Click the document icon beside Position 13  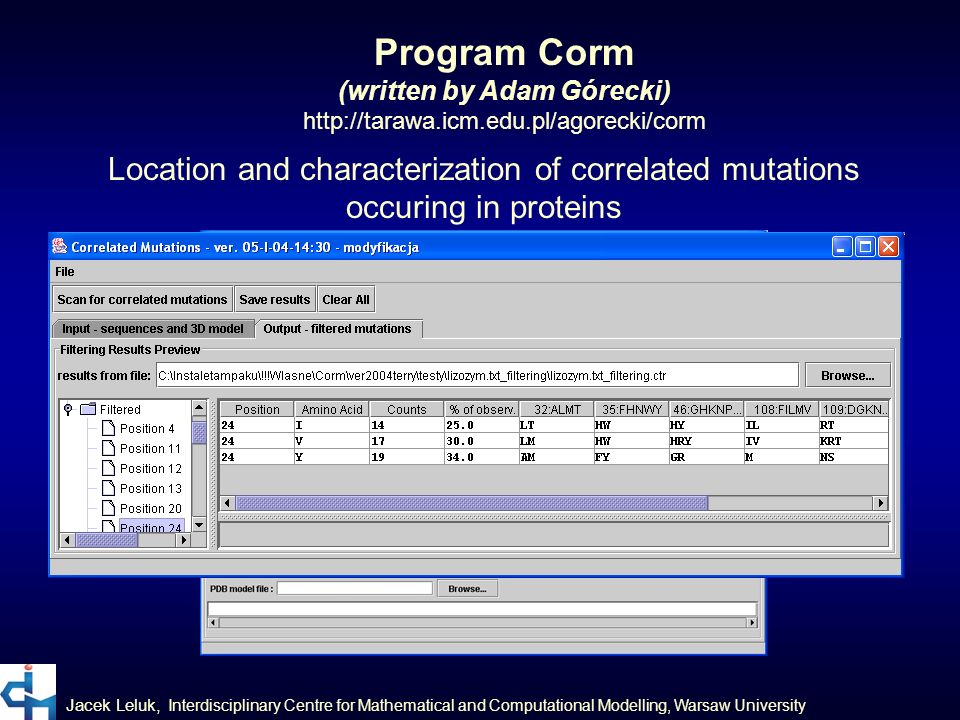coord(108,488)
